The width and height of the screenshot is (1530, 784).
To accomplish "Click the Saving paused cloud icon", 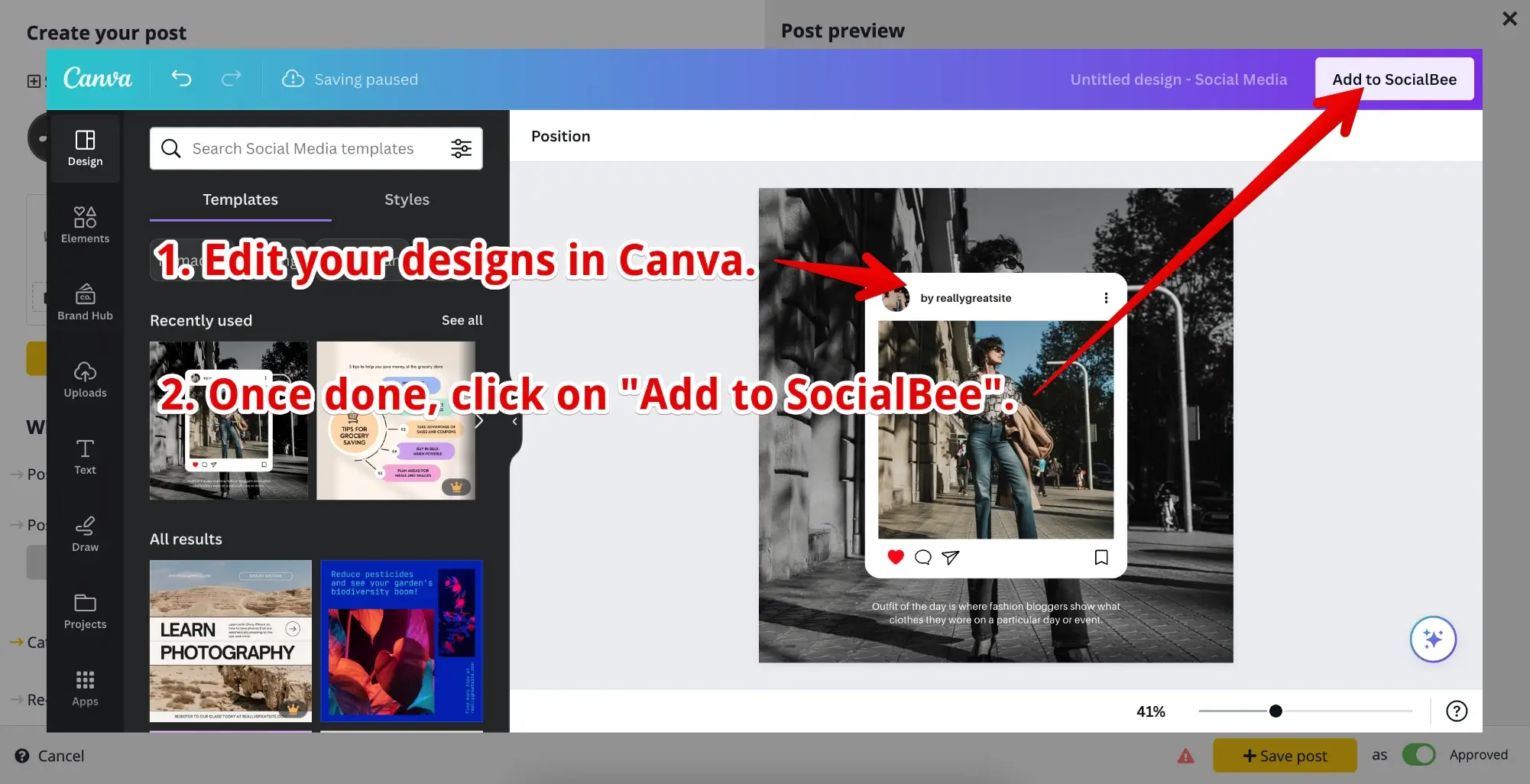I will tap(293, 79).
